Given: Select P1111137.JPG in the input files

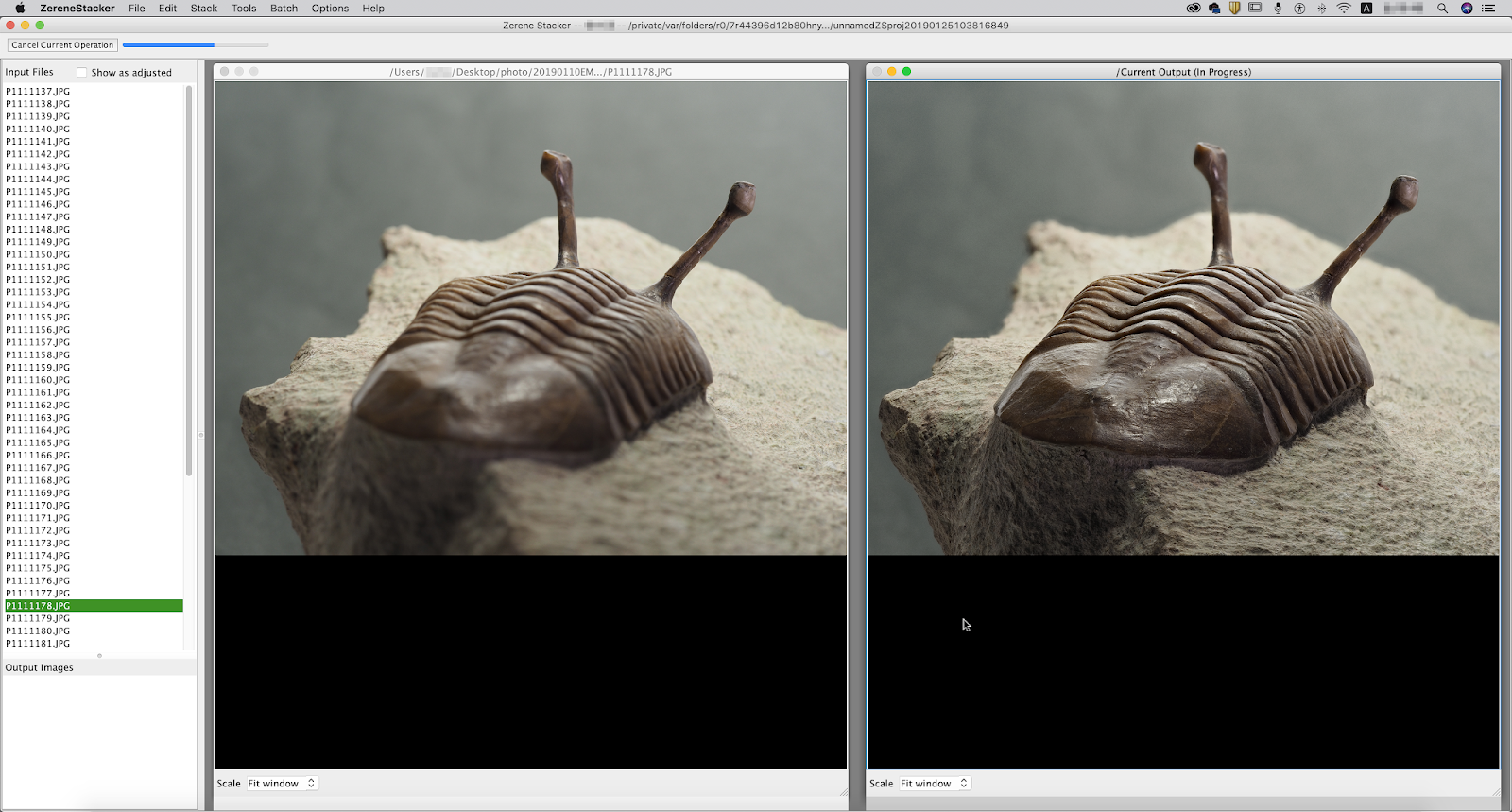Looking at the screenshot, I should coord(38,92).
